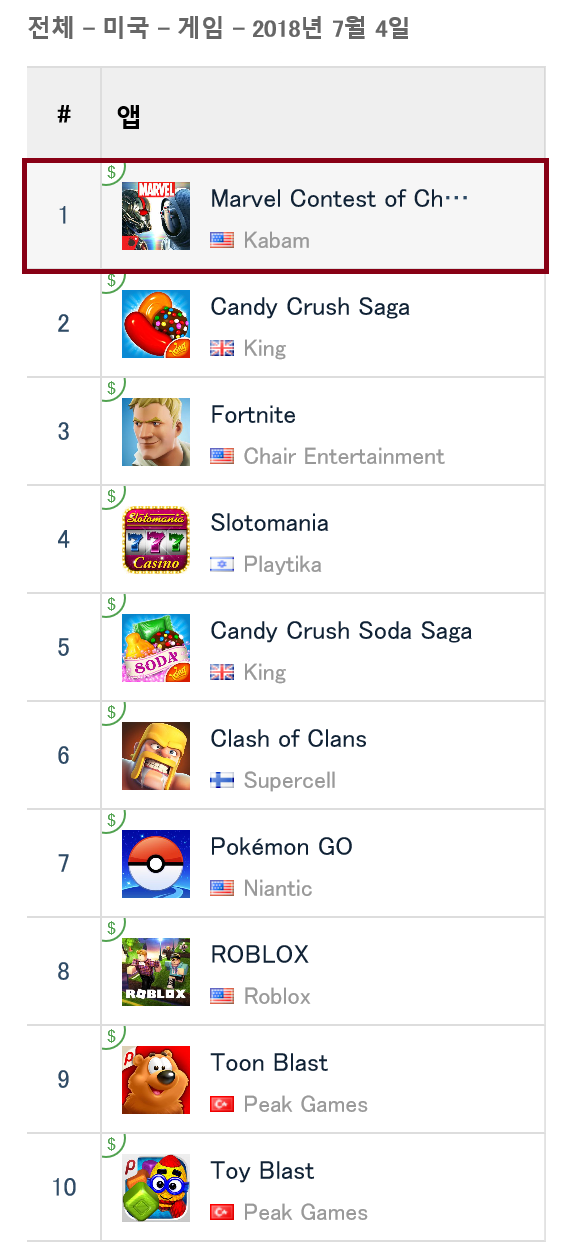Open the Fortnite title link
Viewport: 572px width, 1259px height.
tap(253, 414)
